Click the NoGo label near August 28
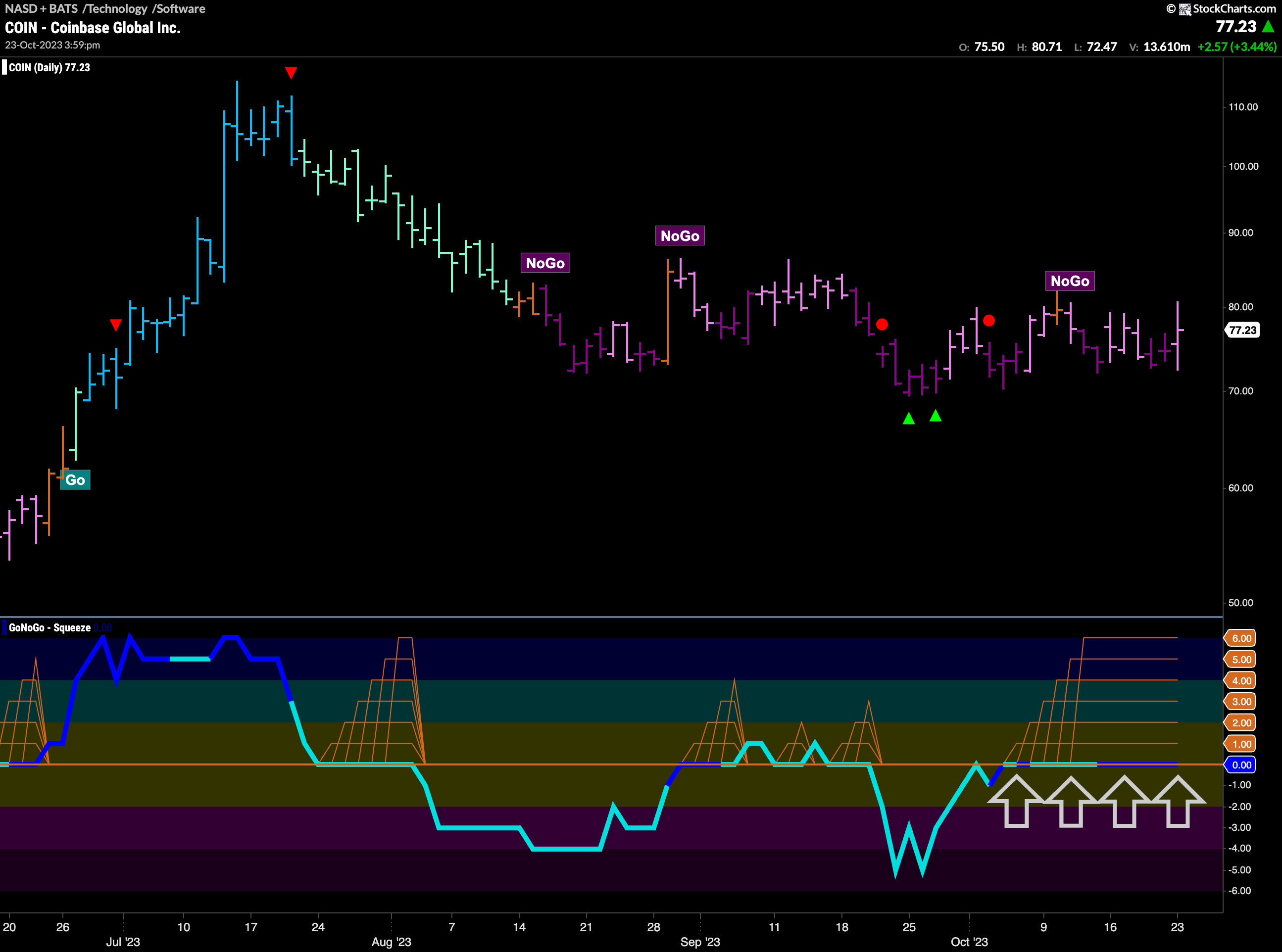 (680, 236)
